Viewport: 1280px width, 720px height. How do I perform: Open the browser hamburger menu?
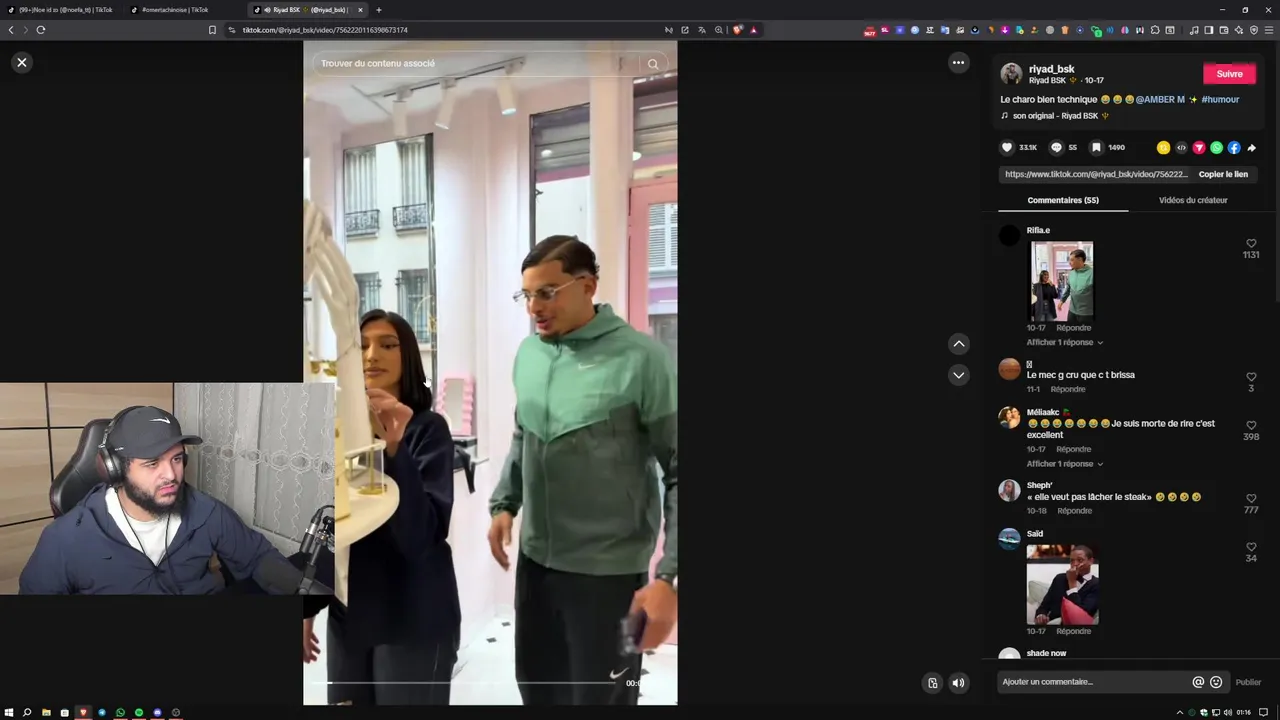point(1270,30)
